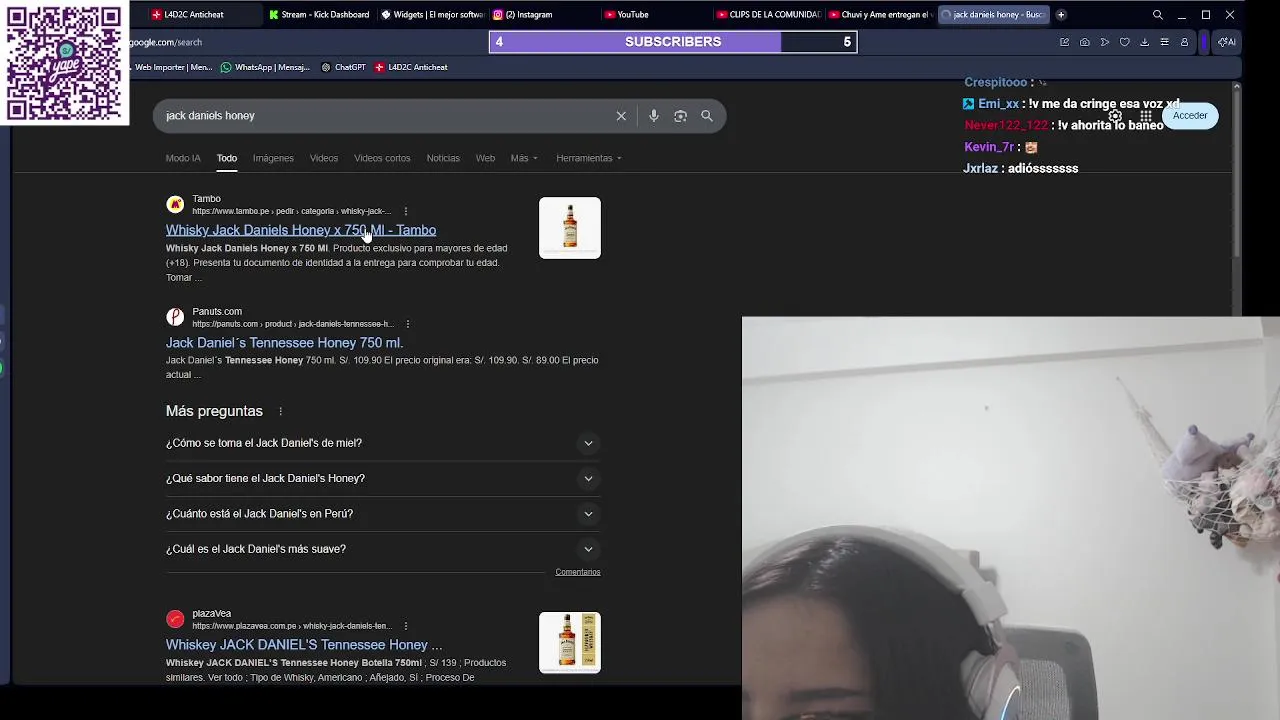Open more options dots next to Tambo result URL
This screenshot has height=720, width=1280.
coord(405,211)
